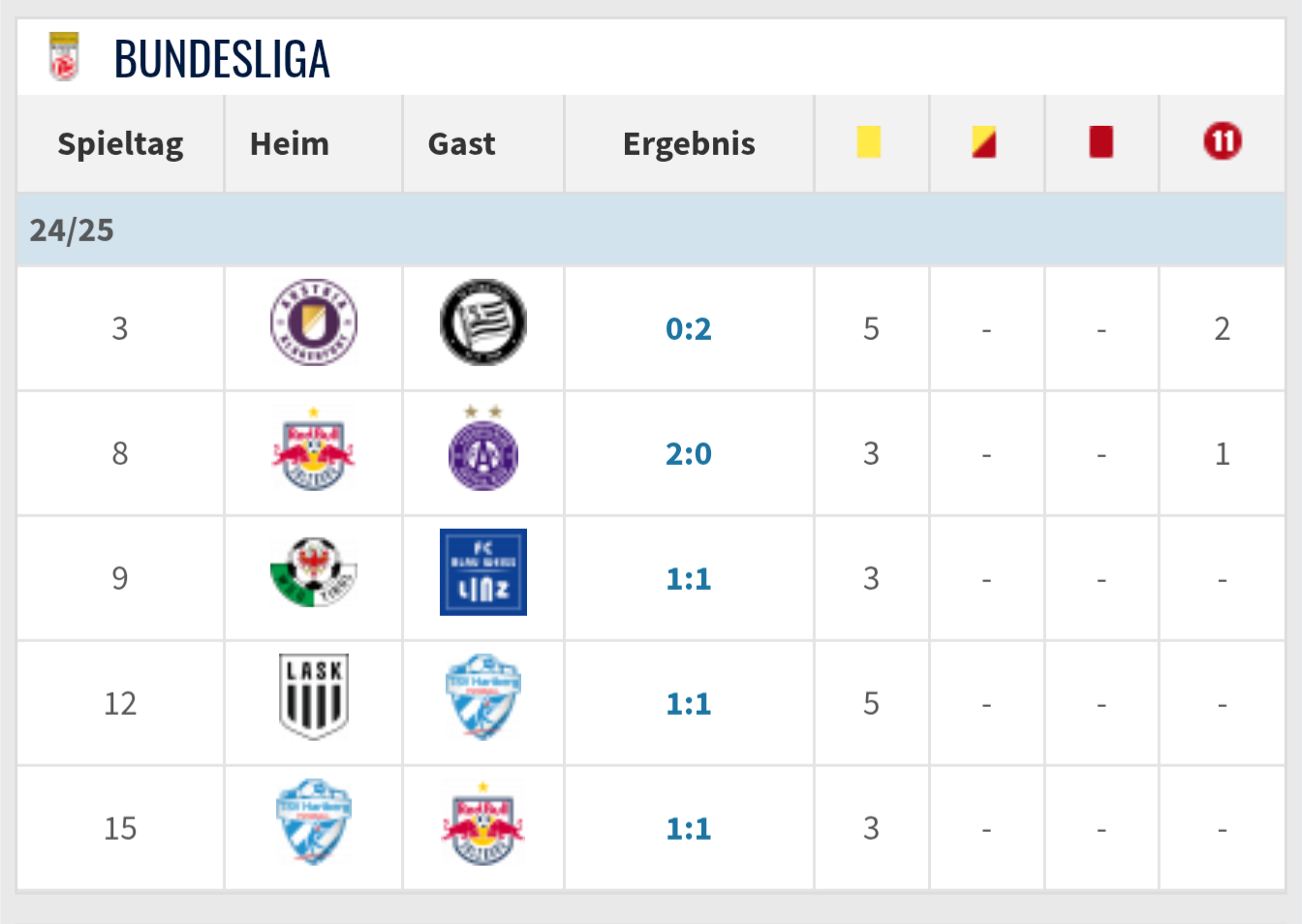Click the yellow card column icon
Viewport: 1302px width, 924px height.
tap(869, 142)
